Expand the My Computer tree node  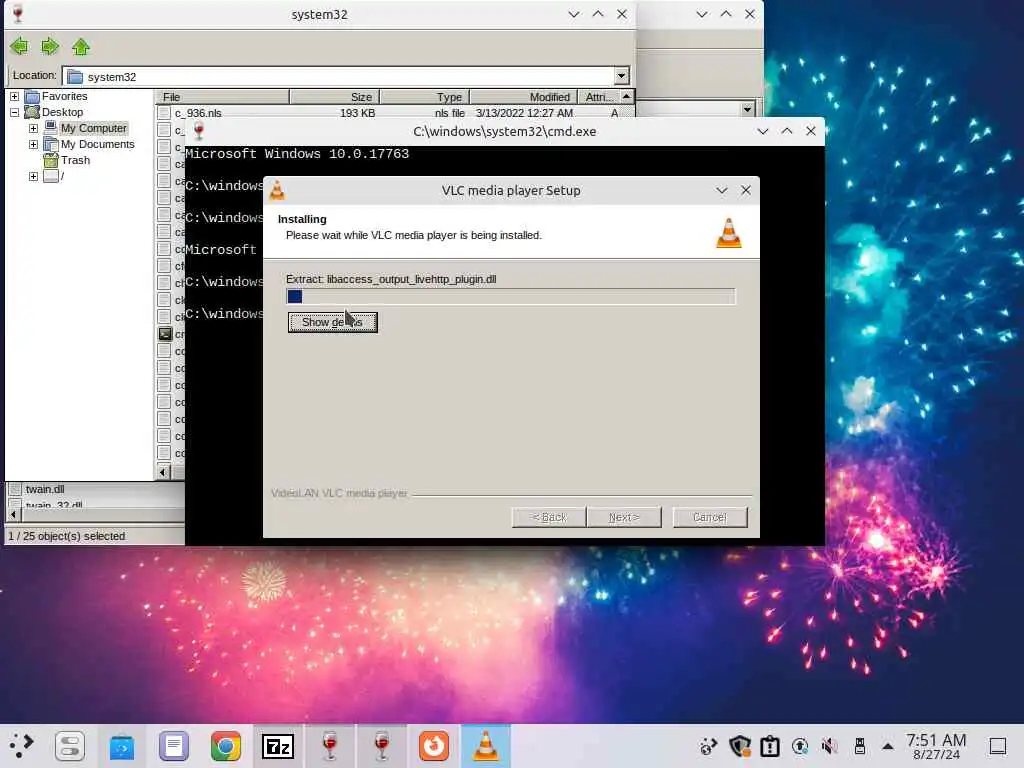point(33,128)
